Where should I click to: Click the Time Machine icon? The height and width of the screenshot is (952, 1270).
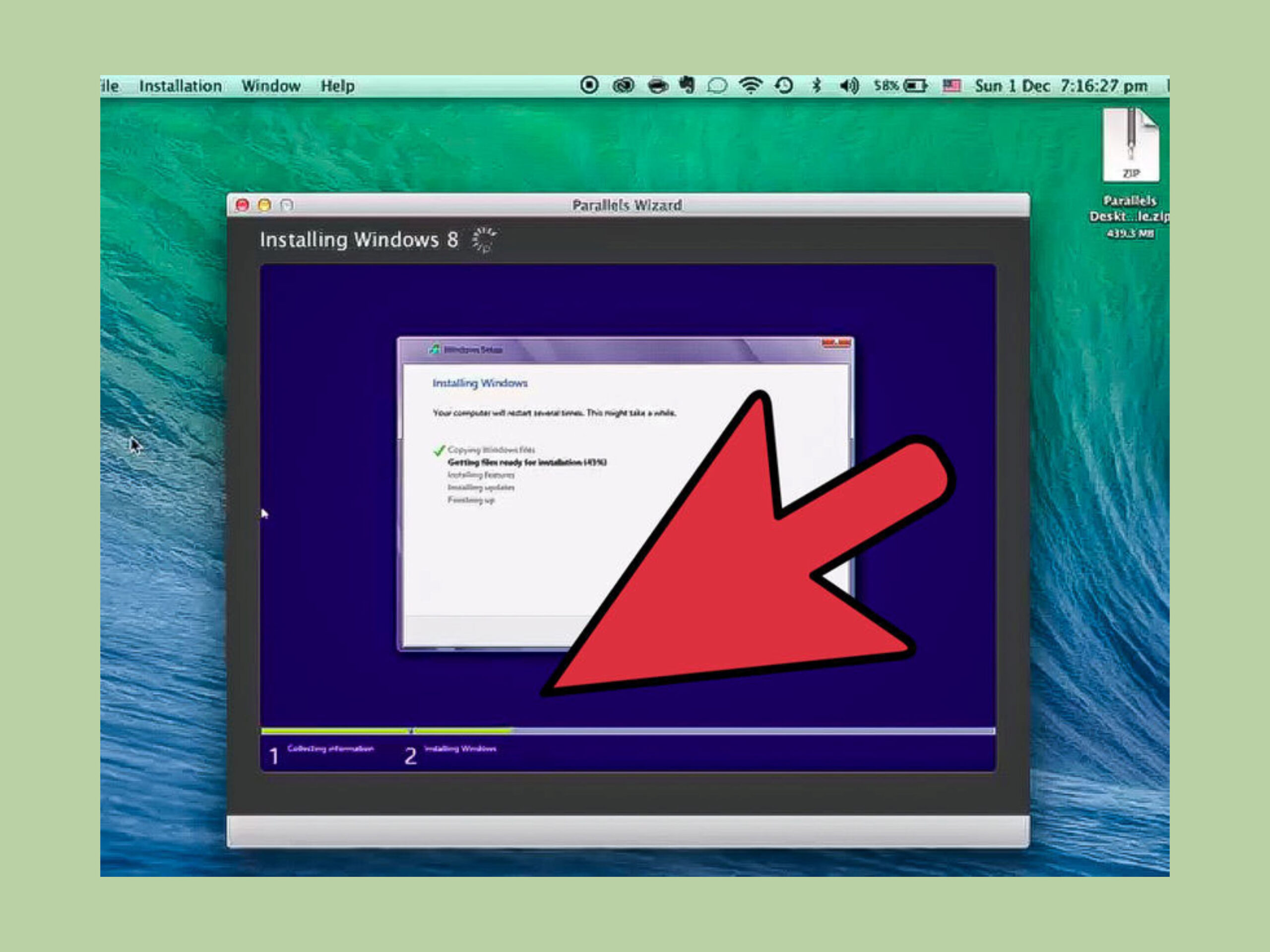tap(784, 85)
